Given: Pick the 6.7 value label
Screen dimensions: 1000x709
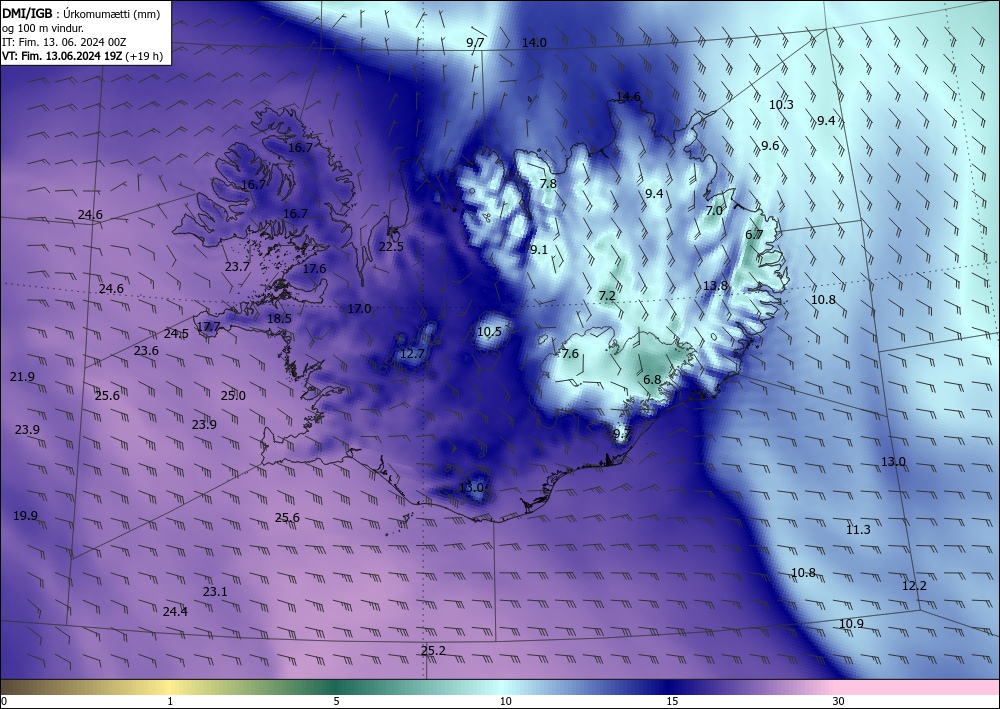Looking at the screenshot, I should 754,235.
